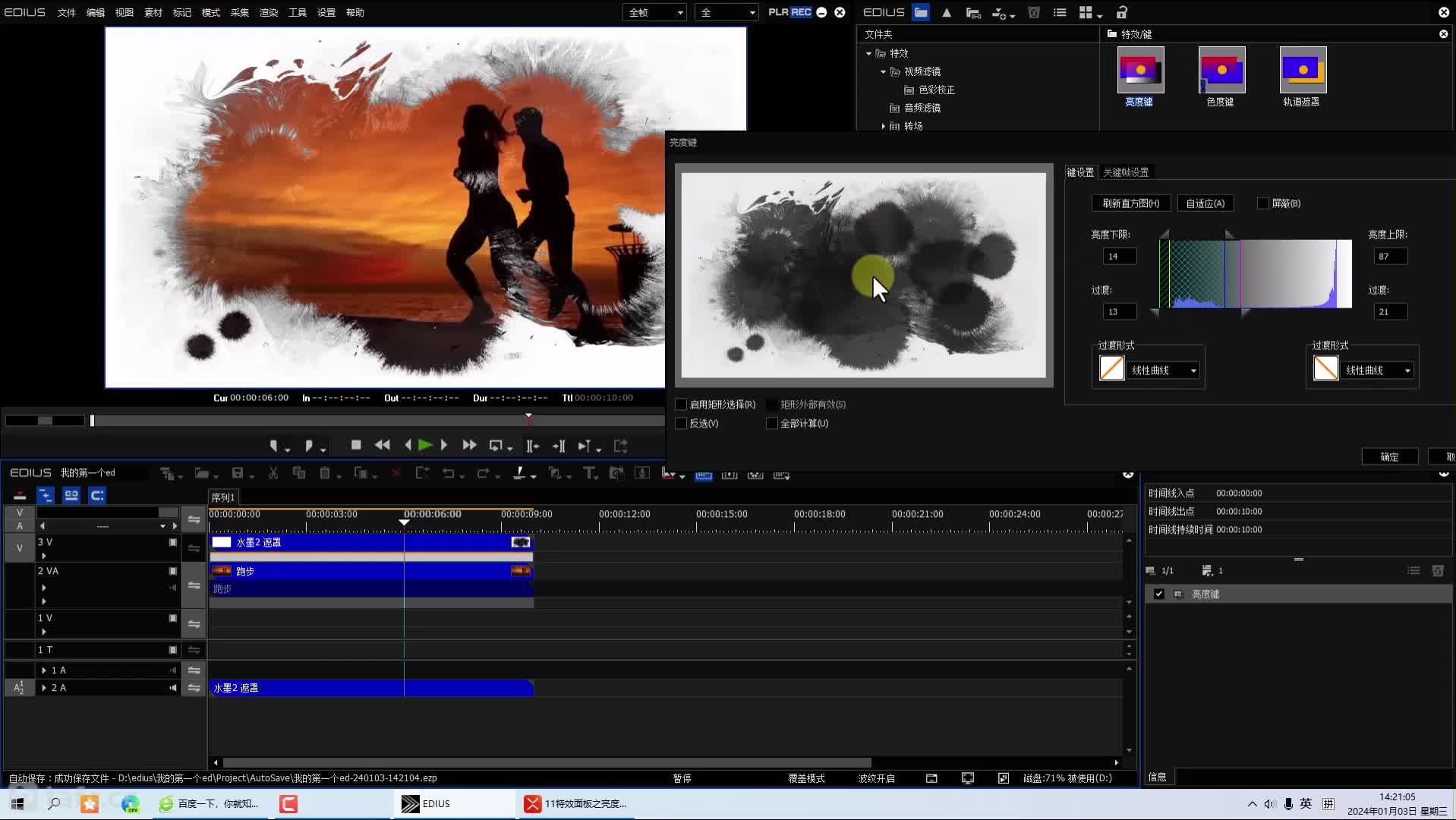Click the 刷新直方图(H) button

tap(1131, 203)
